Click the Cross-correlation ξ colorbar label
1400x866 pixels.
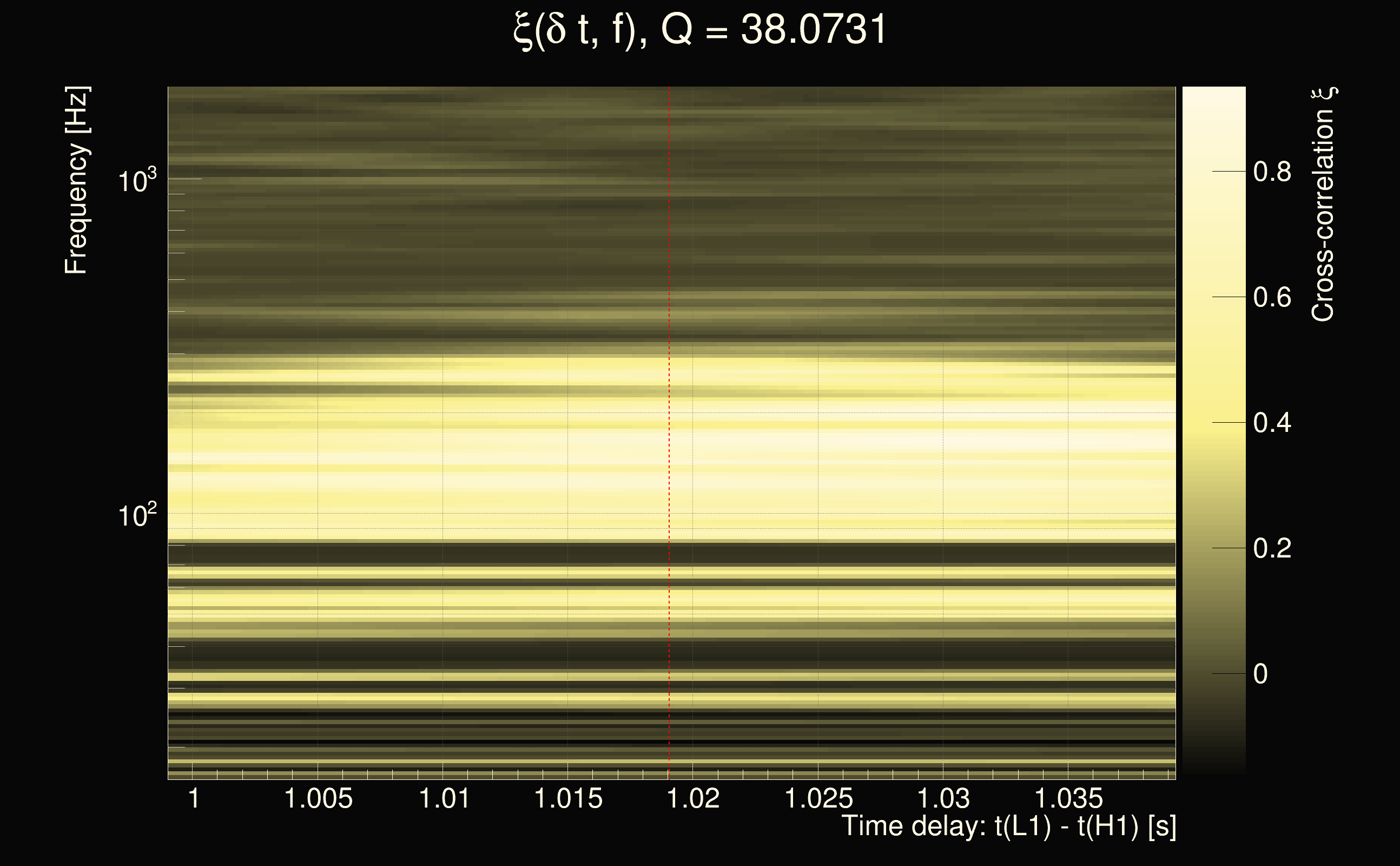coord(1323,205)
